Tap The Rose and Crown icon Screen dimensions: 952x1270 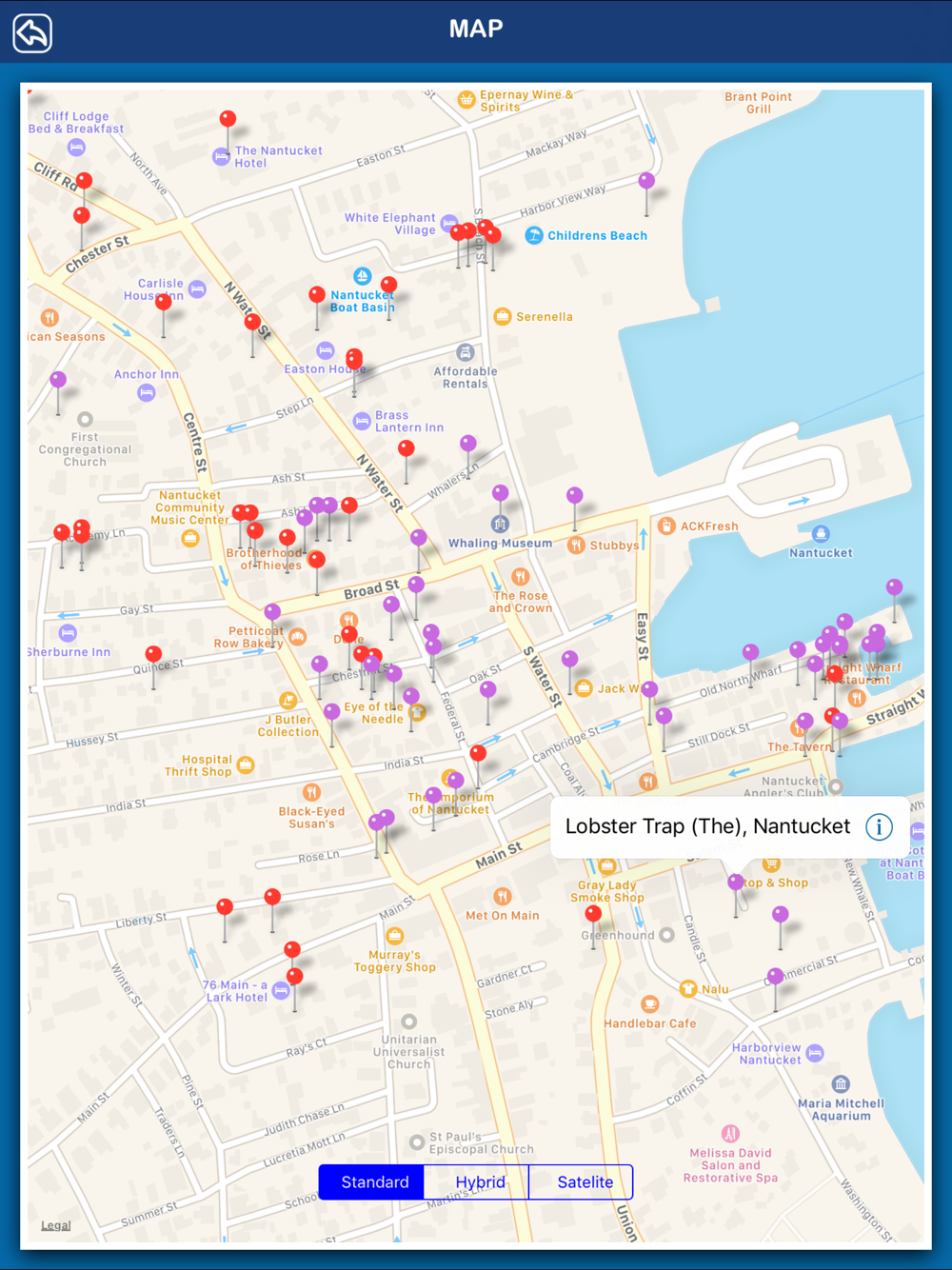[520, 576]
